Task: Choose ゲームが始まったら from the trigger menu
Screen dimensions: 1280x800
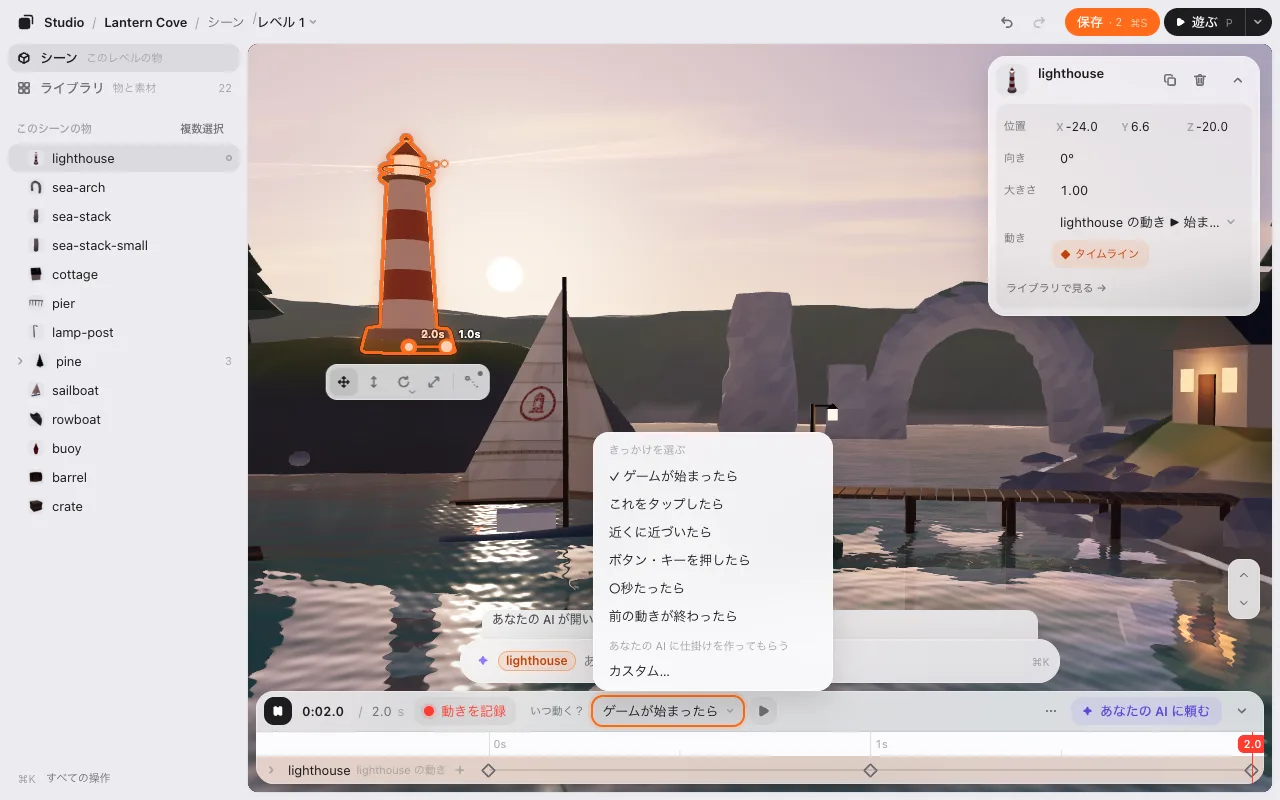Action: (x=713, y=476)
